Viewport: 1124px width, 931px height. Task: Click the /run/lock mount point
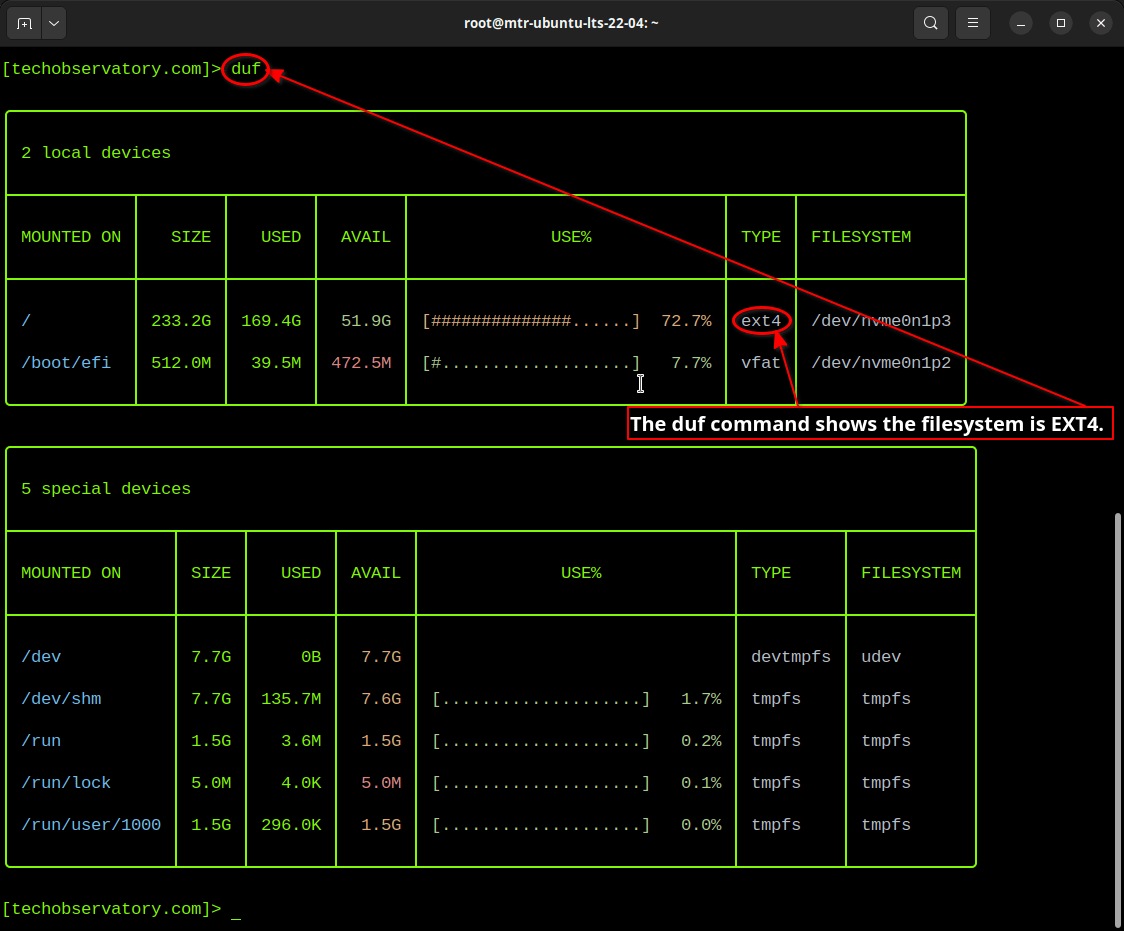point(66,783)
